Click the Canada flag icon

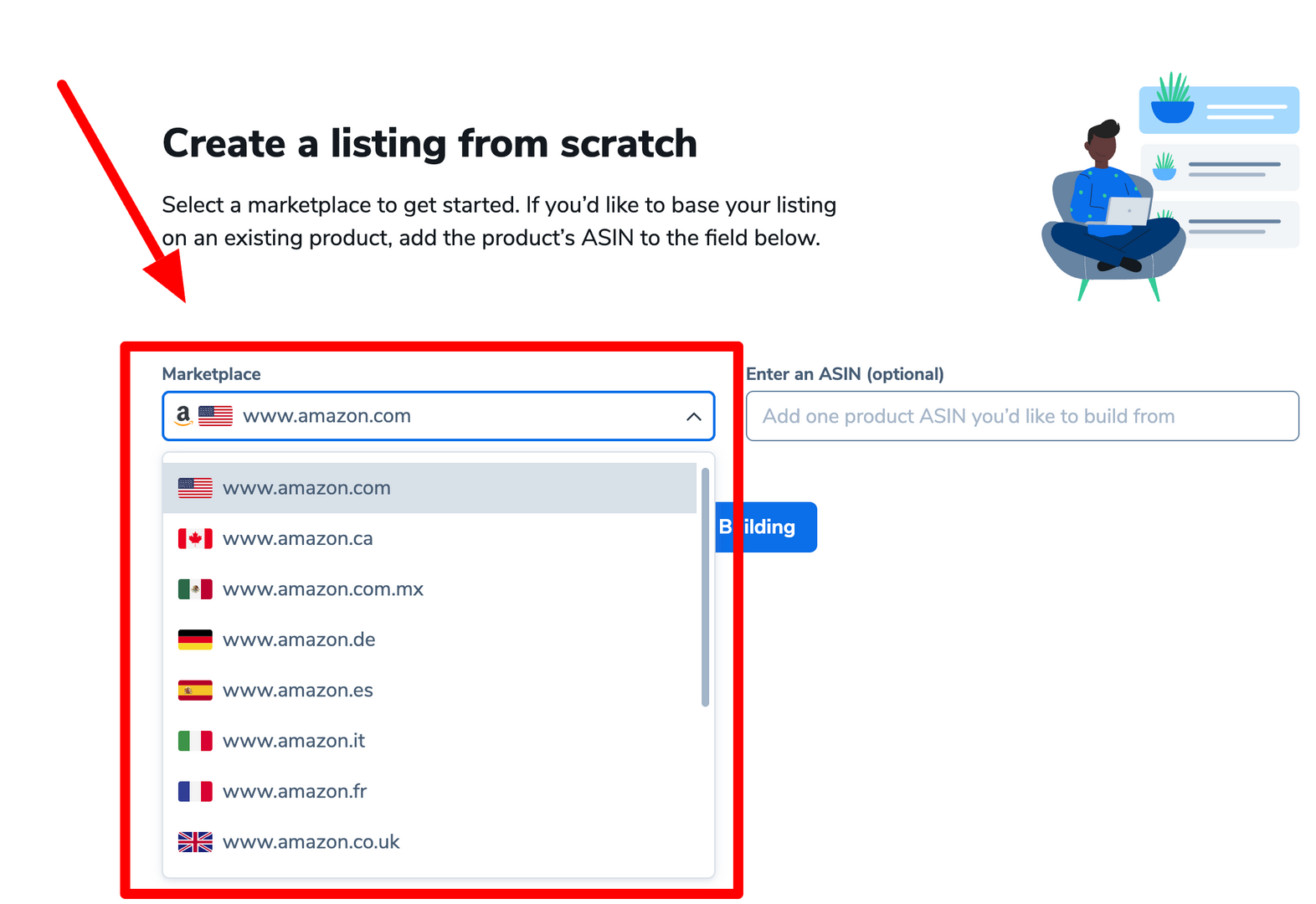195,538
